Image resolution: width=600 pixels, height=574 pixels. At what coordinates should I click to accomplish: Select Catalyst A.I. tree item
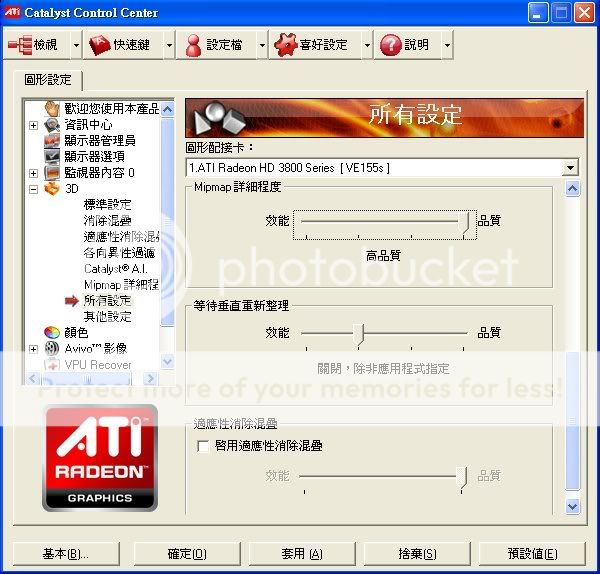click(116, 269)
